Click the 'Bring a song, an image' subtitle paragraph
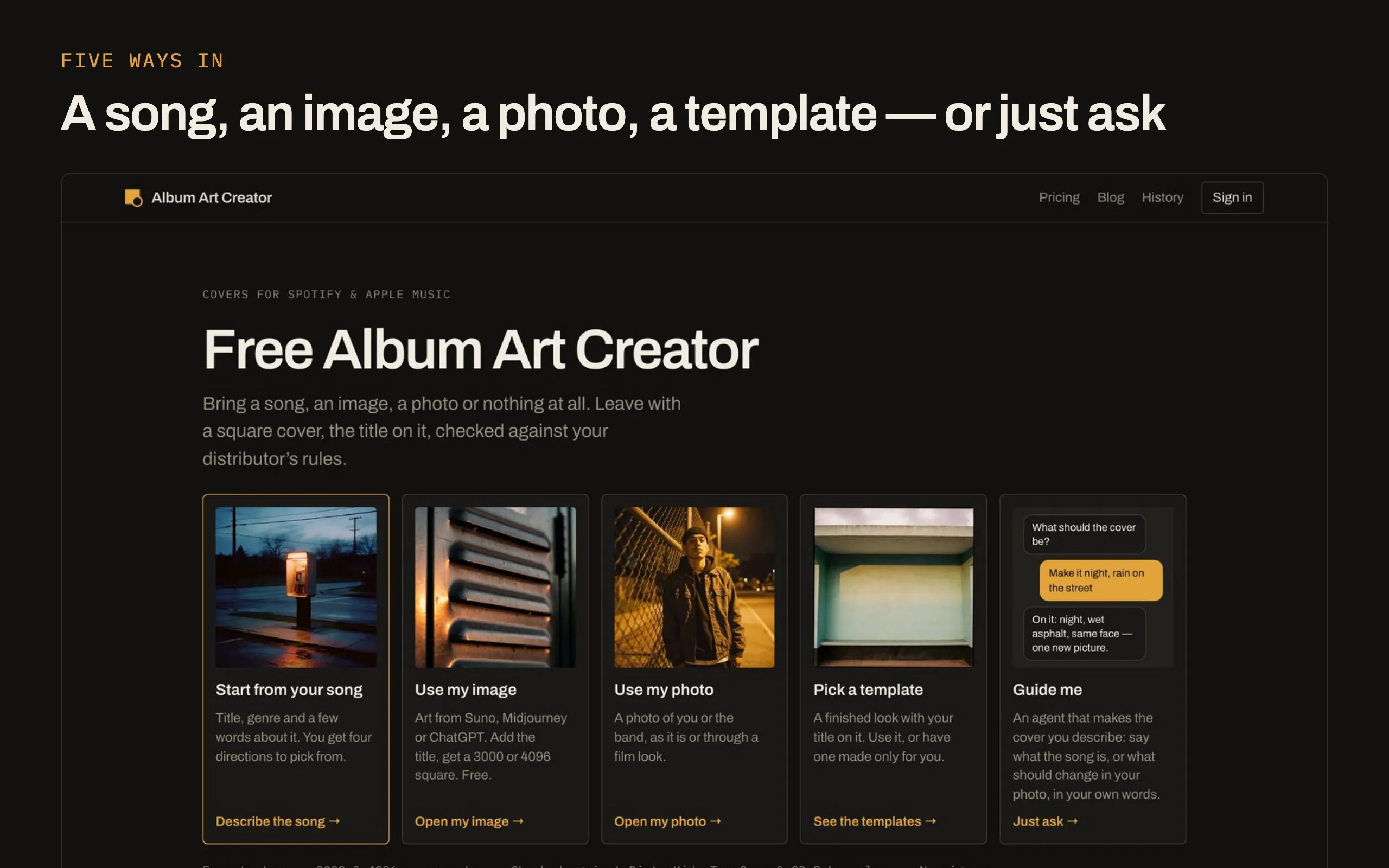 (x=441, y=431)
